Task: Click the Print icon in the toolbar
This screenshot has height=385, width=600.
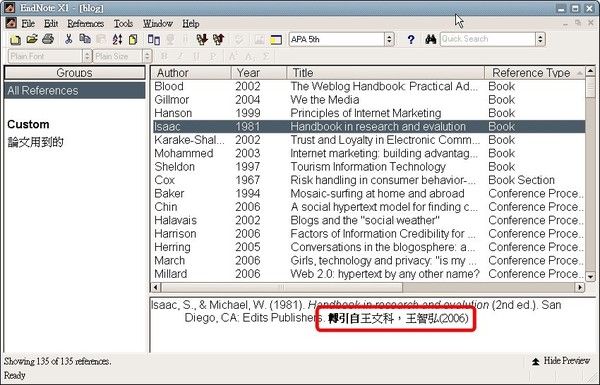Action: [x=48, y=39]
